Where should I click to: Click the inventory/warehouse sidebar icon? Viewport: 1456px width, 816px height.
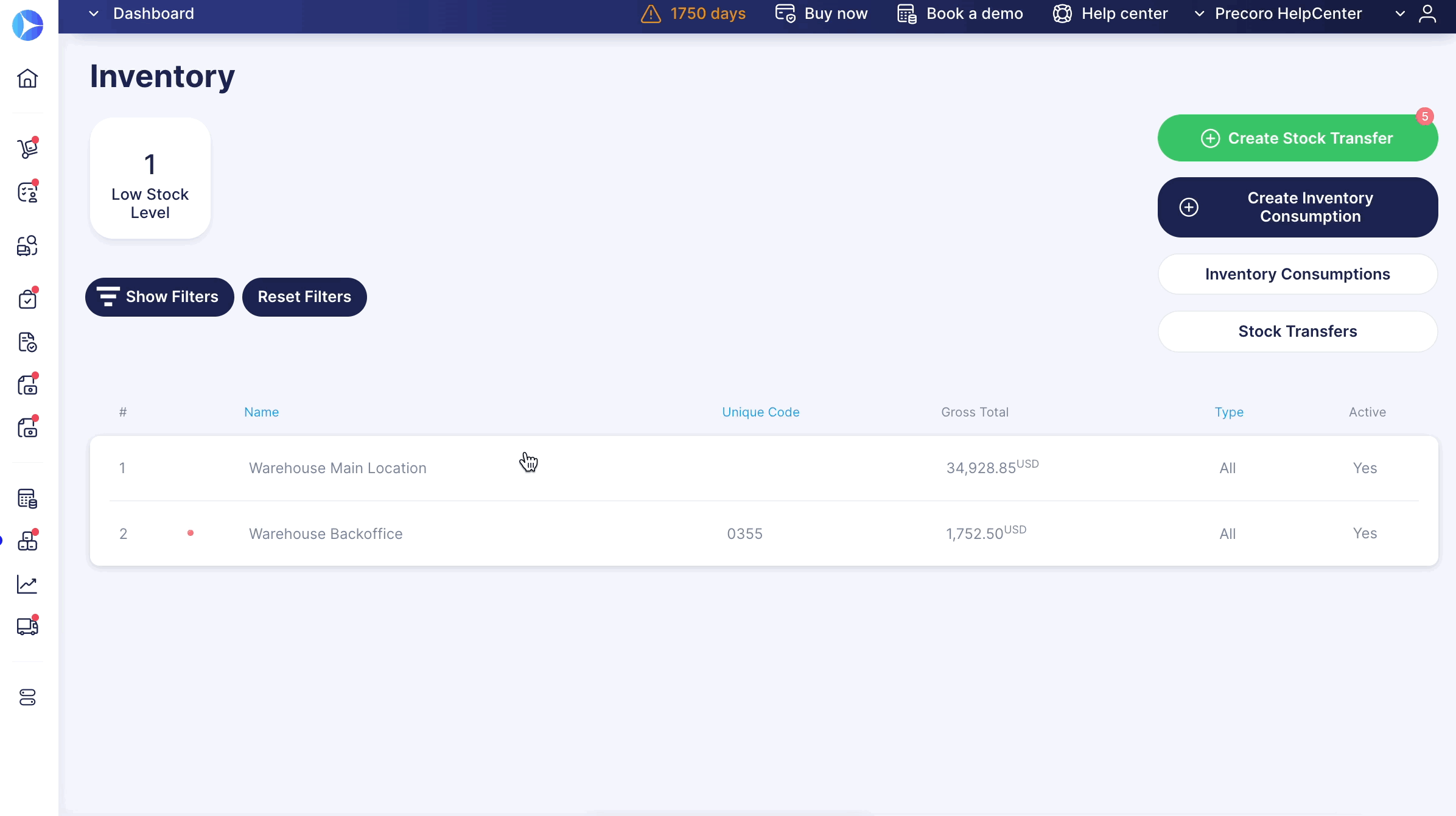(x=27, y=541)
